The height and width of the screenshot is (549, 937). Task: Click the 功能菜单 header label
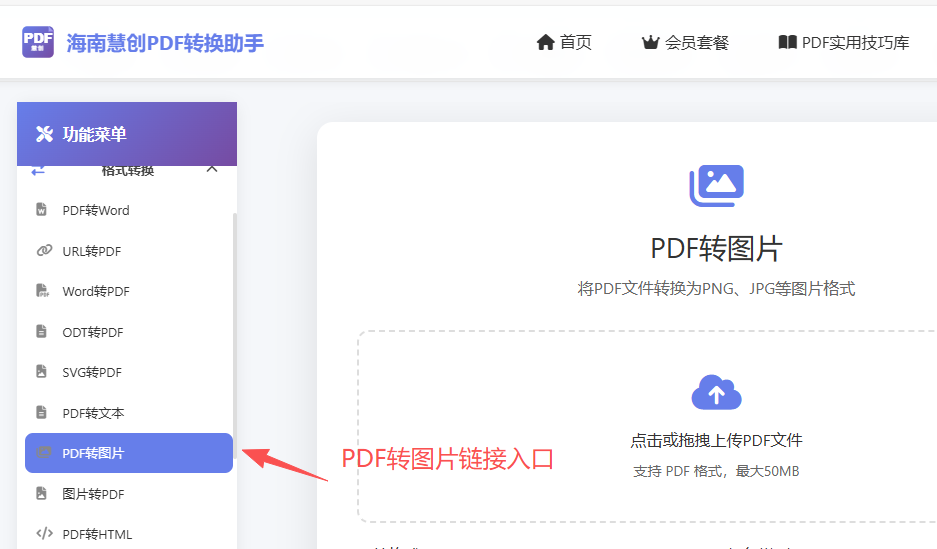tap(94, 134)
